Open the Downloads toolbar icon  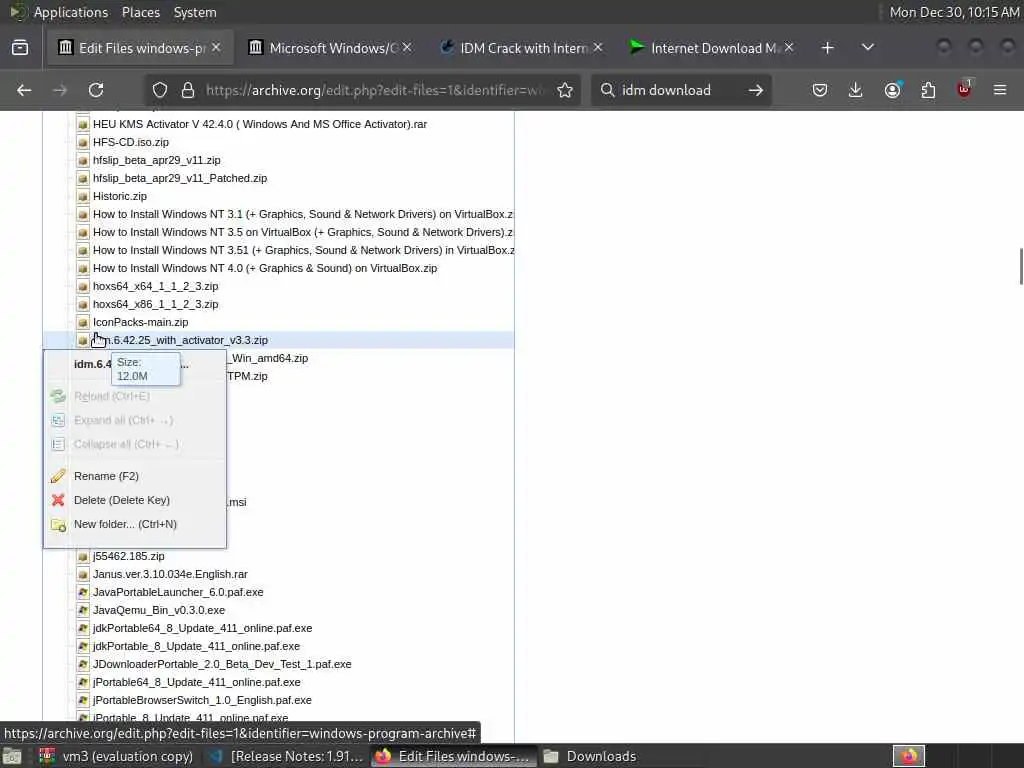pos(856,90)
